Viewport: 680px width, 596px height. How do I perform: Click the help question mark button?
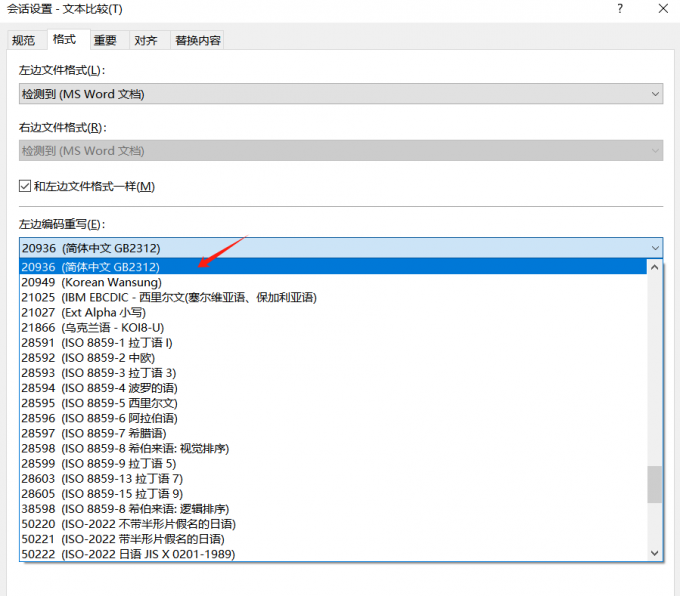[x=620, y=9]
